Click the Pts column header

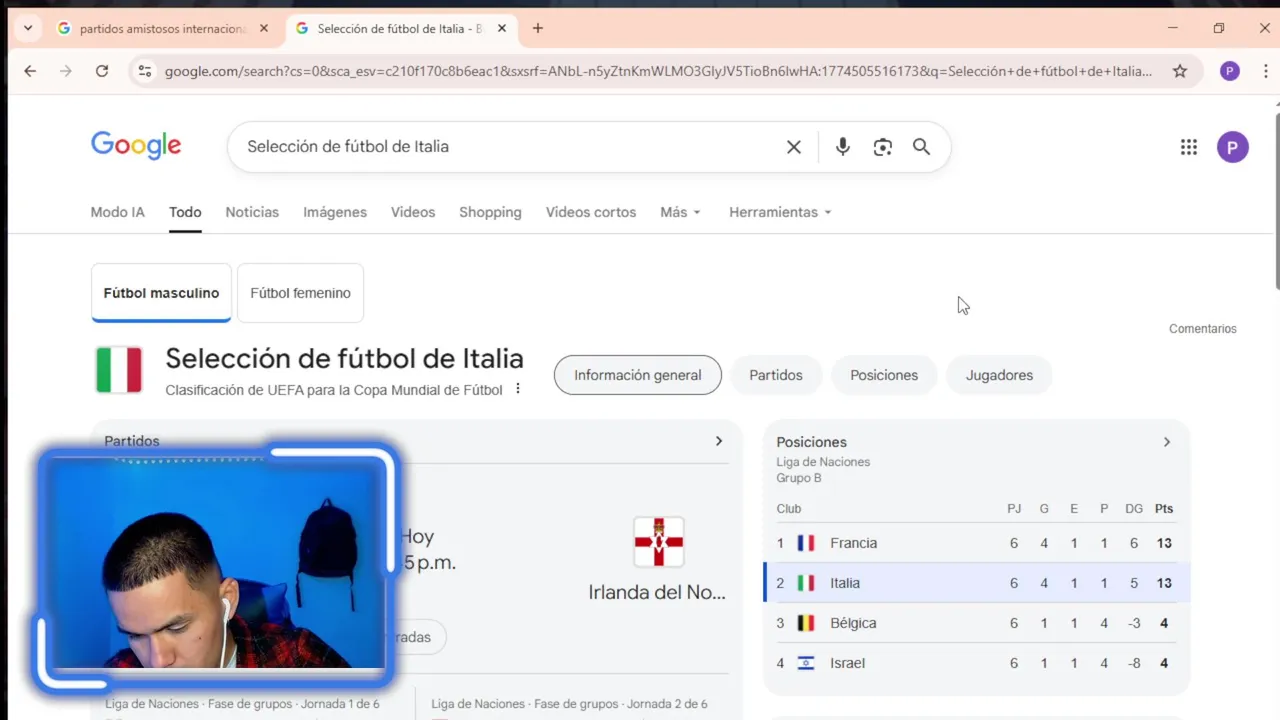pos(1164,508)
